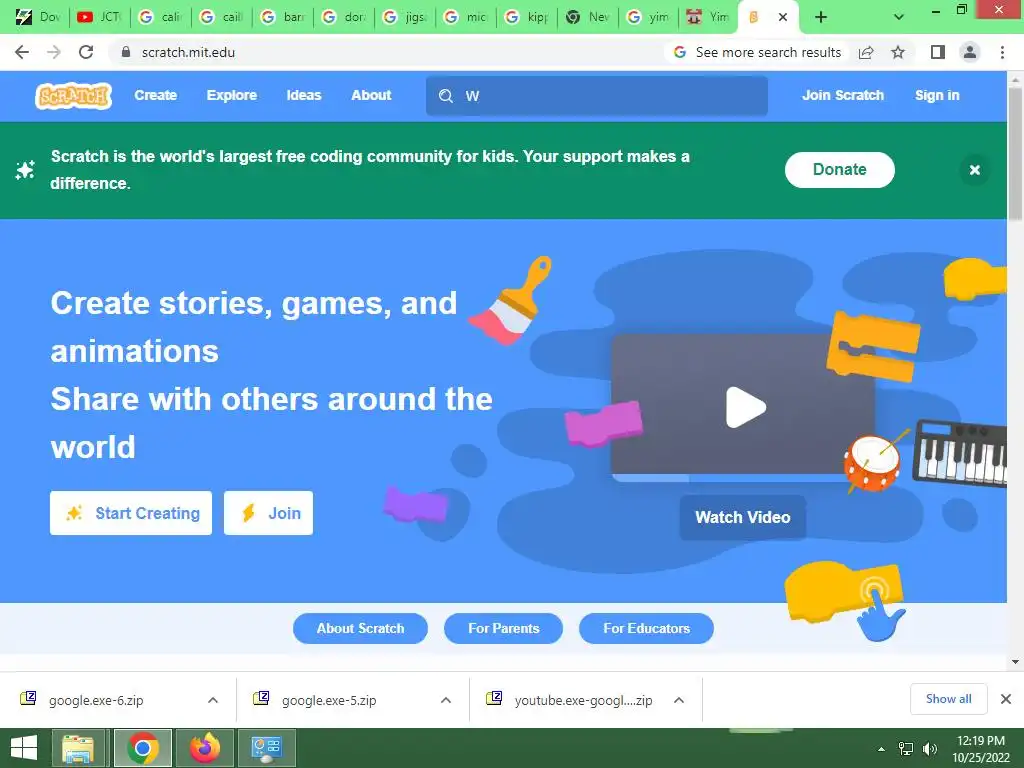Switch to the 'kipp' Google tab

tap(527, 17)
